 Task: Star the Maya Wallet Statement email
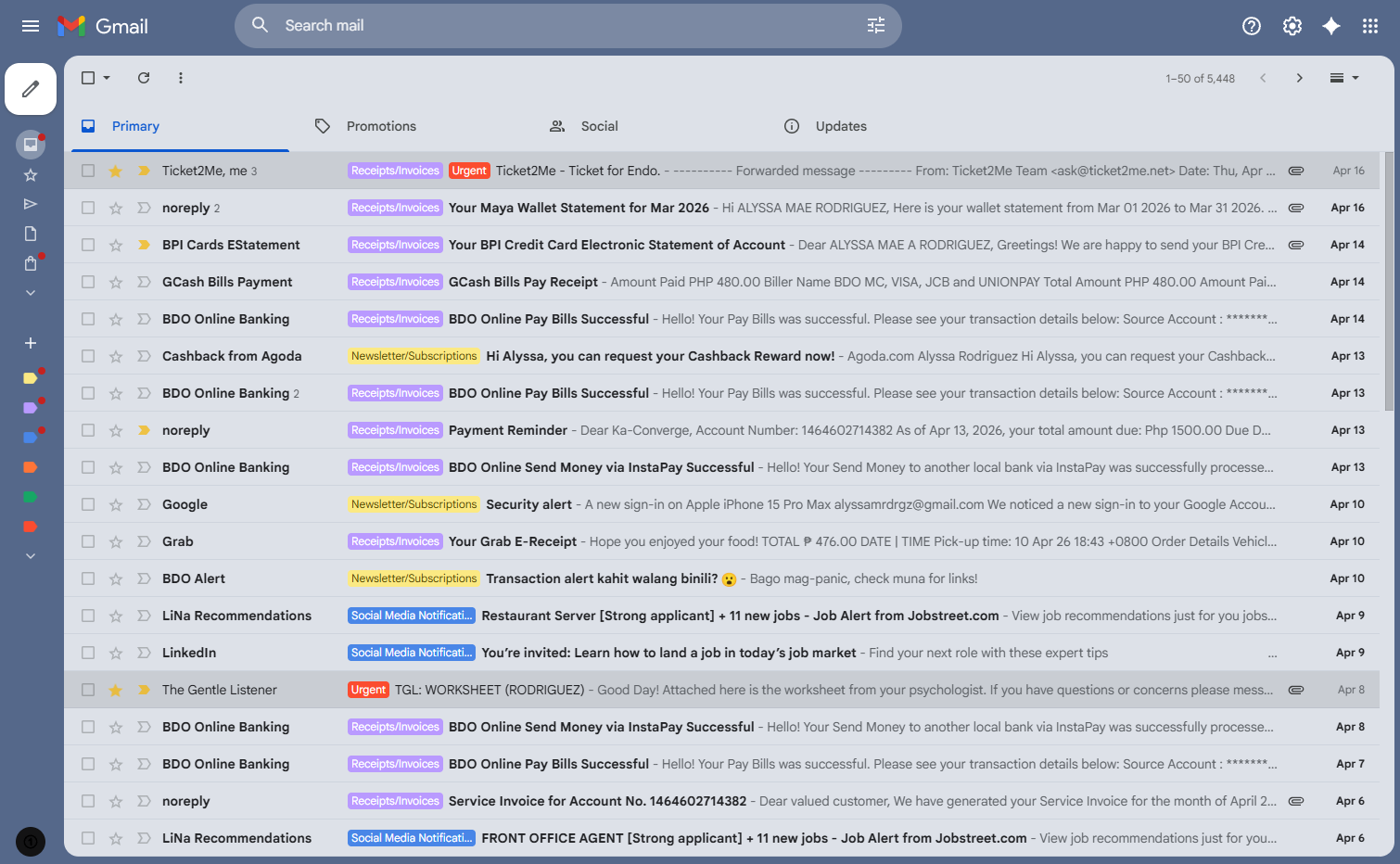click(x=116, y=208)
